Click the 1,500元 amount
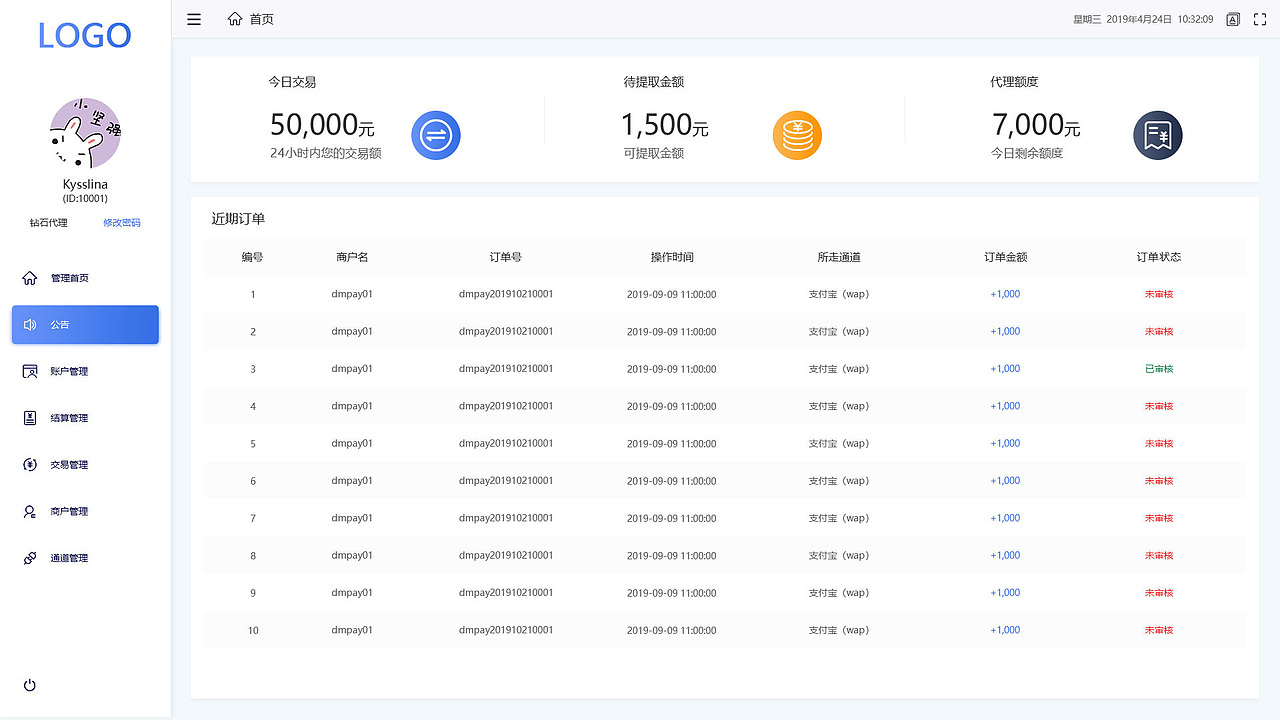1280x720 pixels. 664,125
